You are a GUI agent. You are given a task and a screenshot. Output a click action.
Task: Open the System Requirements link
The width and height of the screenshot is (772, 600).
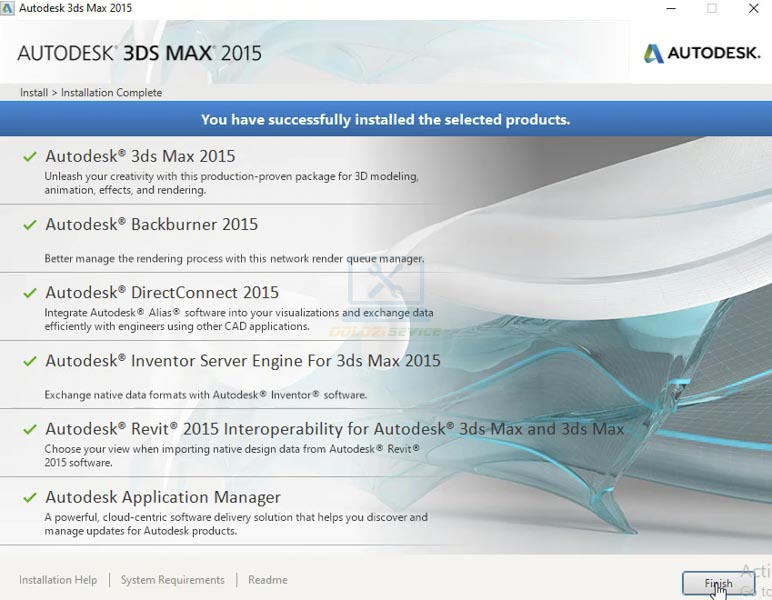[x=172, y=580]
